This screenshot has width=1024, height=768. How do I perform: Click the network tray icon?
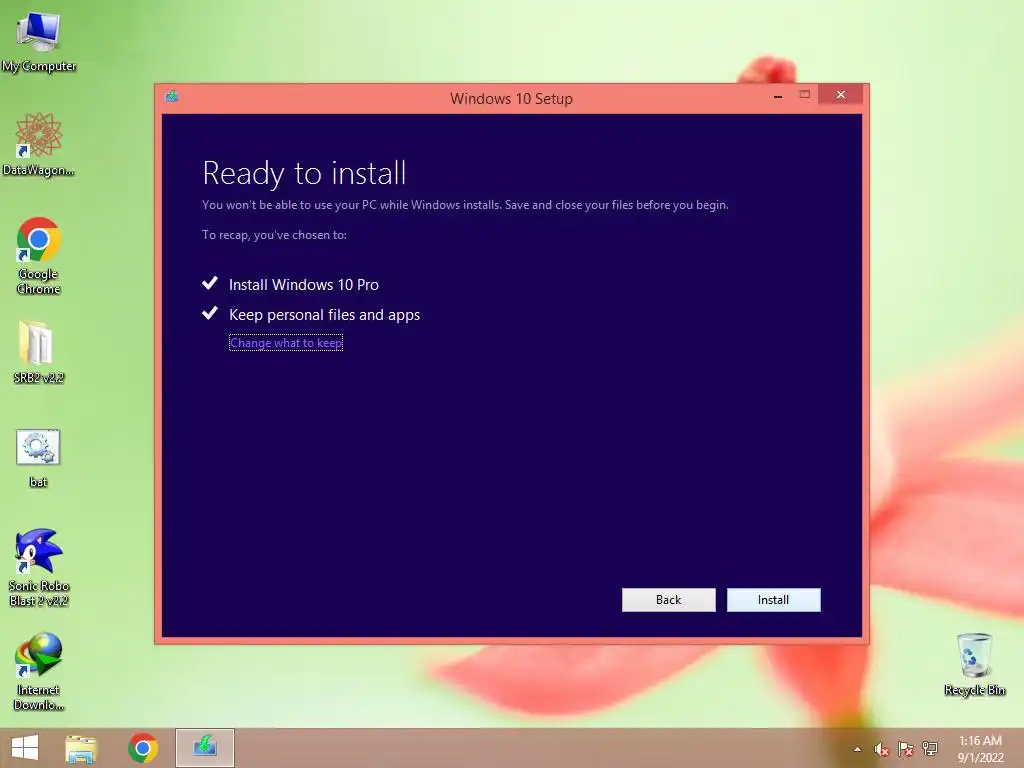(930, 748)
